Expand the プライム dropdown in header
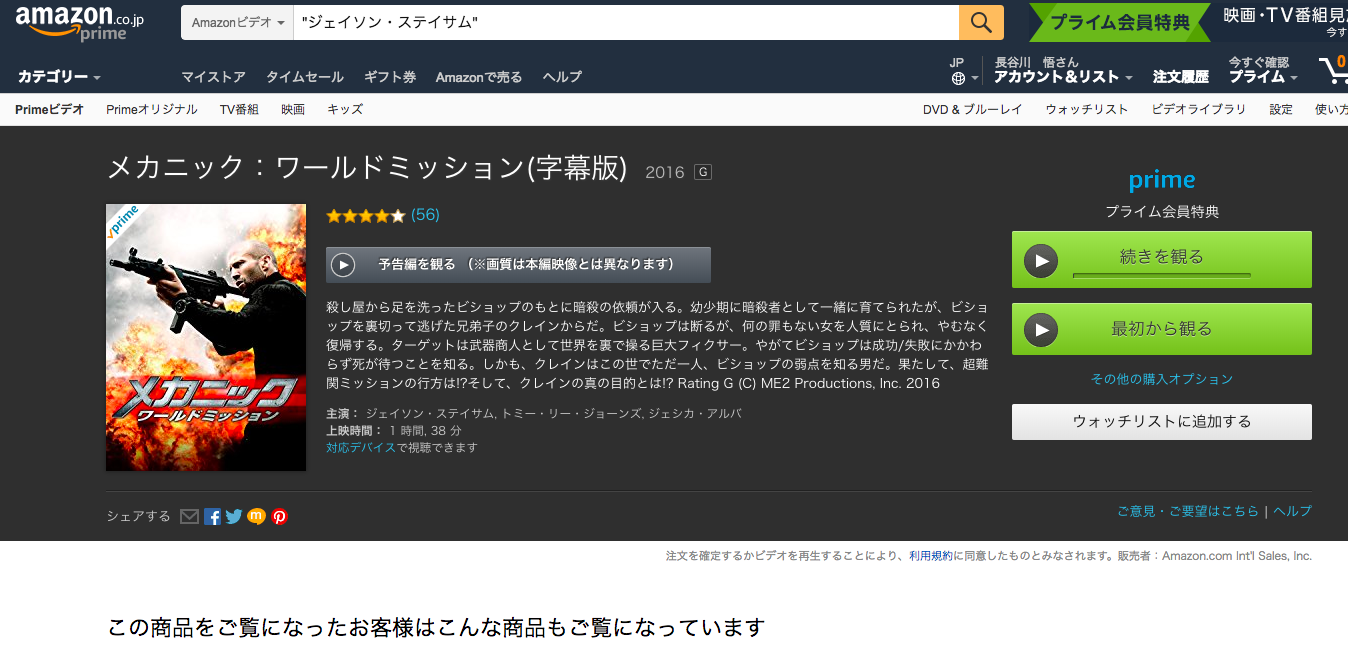The width and height of the screenshot is (1348, 653). point(1263,77)
